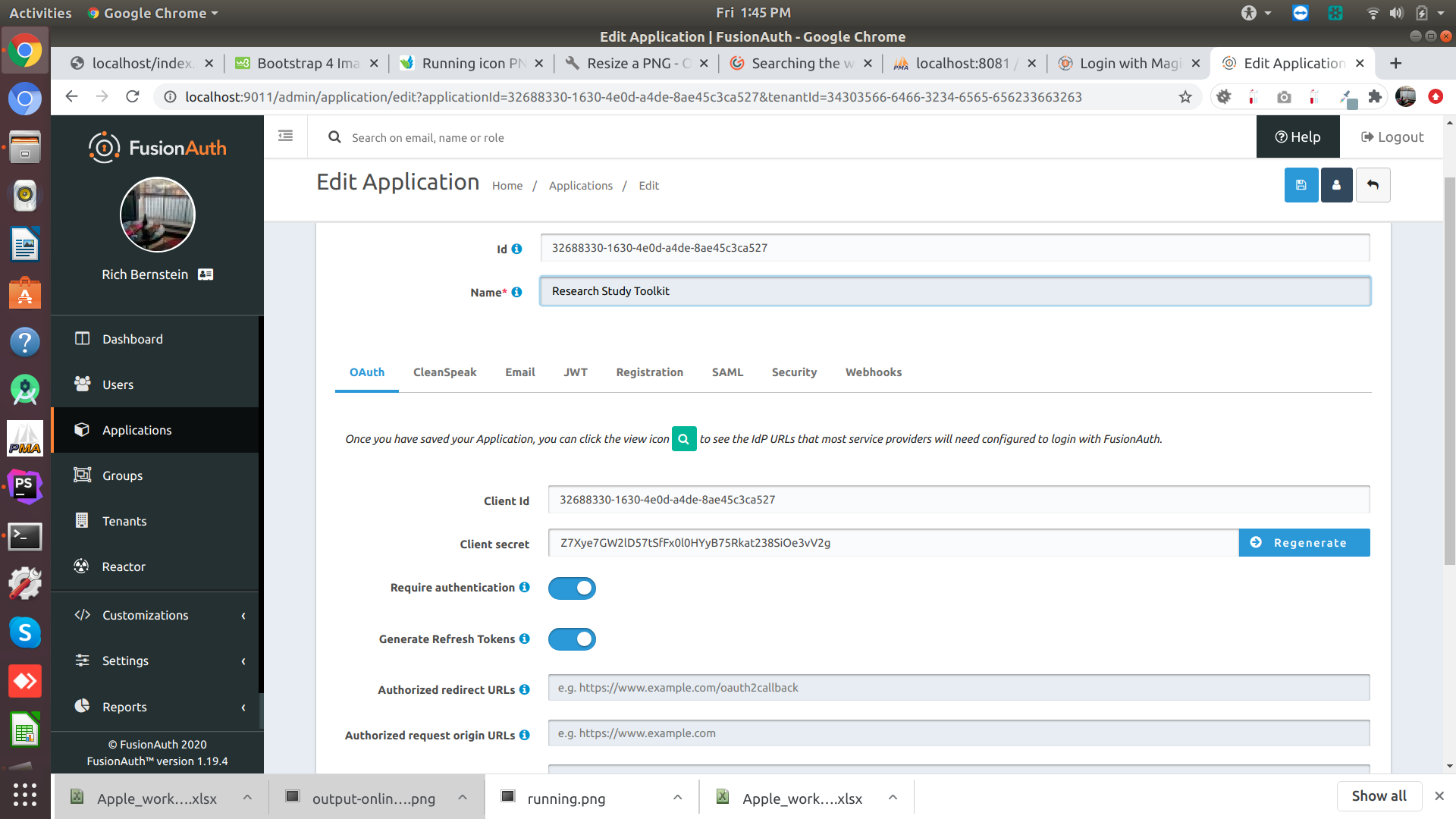
Task: Open options arrow for first Apple_work....xlsx download
Action: tap(247, 798)
